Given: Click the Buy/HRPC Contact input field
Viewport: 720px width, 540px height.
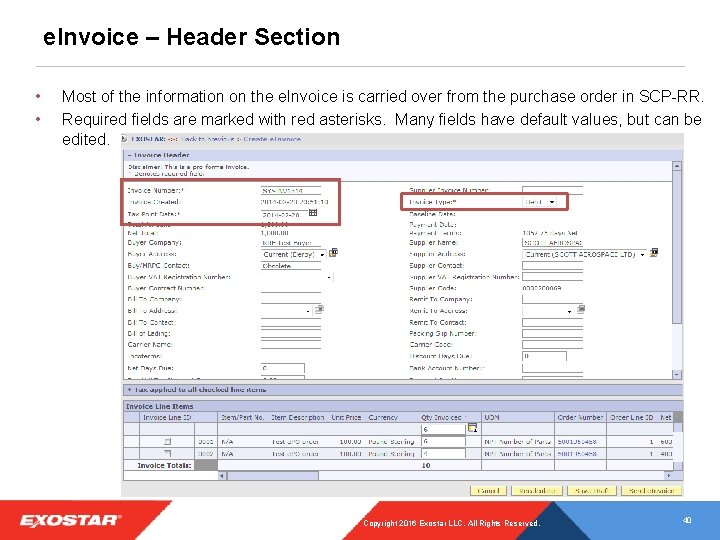Looking at the screenshot, I should (x=291, y=265).
